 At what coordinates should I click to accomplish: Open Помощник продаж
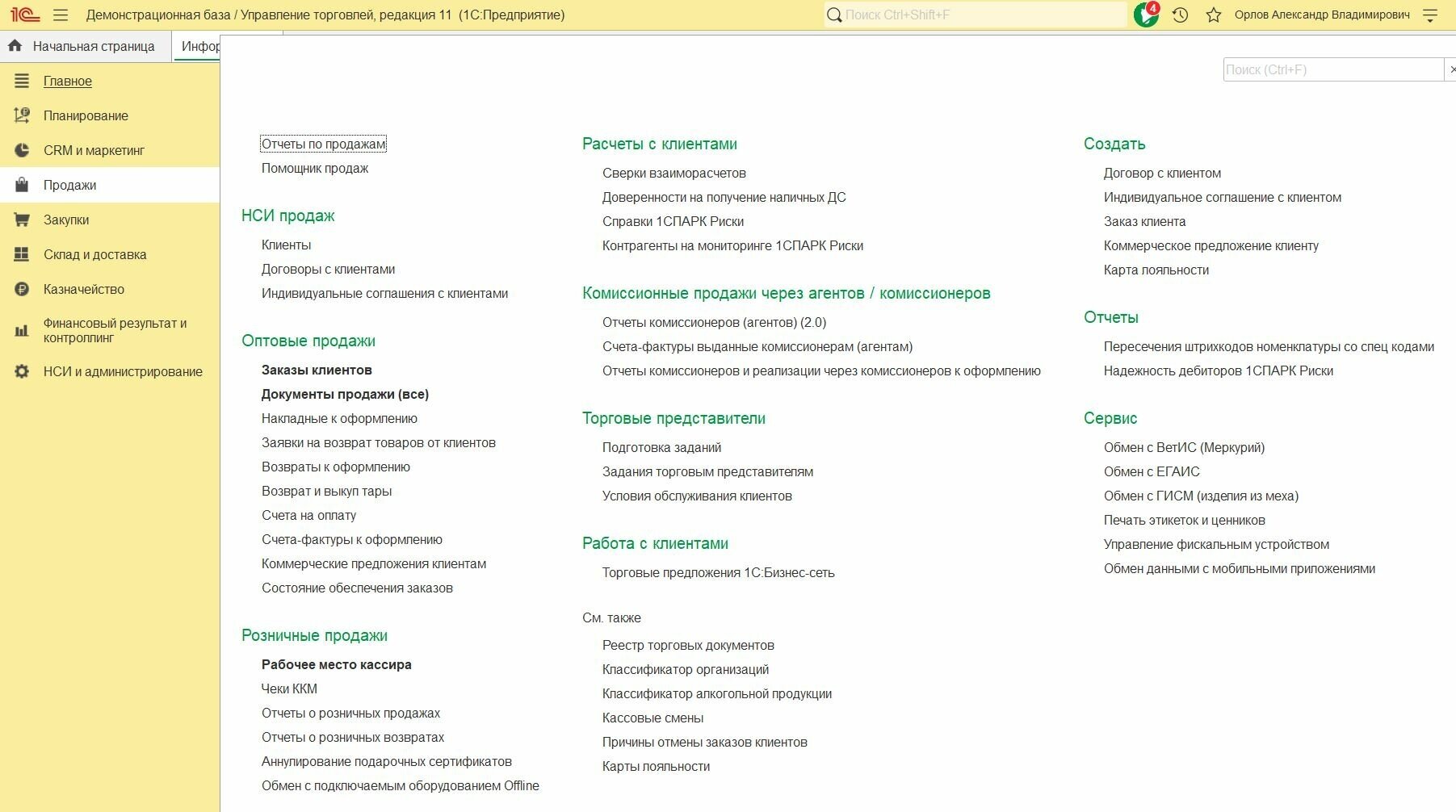pos(315,168)
